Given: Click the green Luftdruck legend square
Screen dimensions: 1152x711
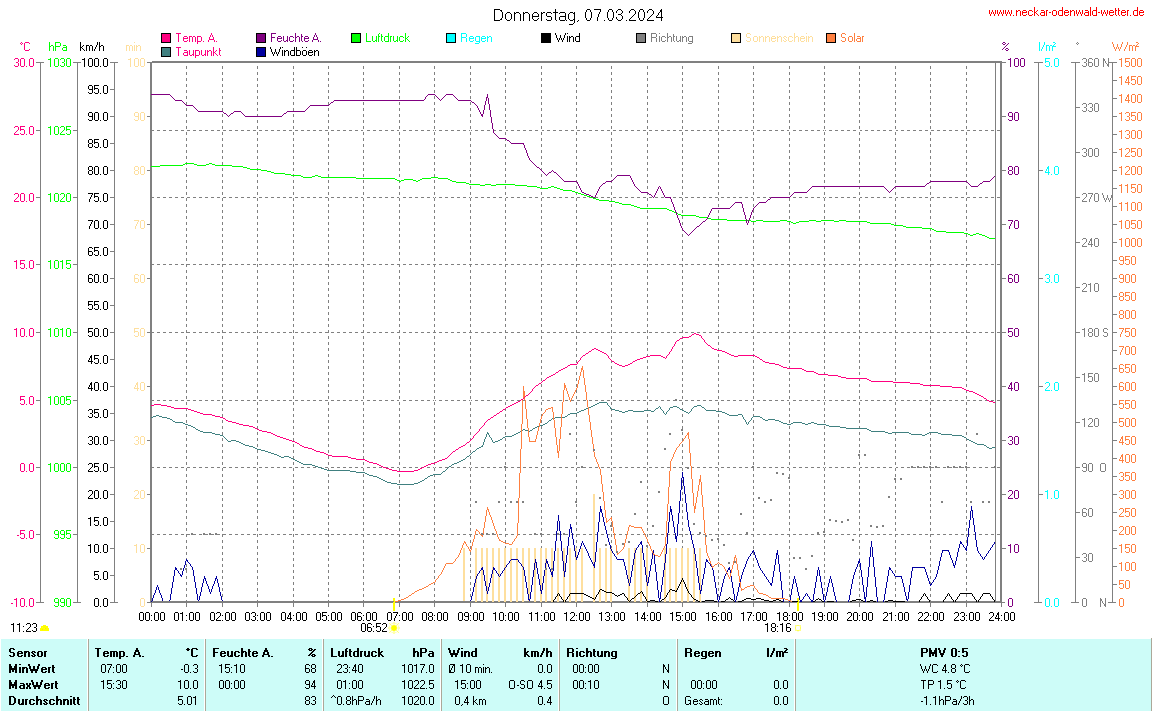Looking at the screenshot, I should click(356, 38).
